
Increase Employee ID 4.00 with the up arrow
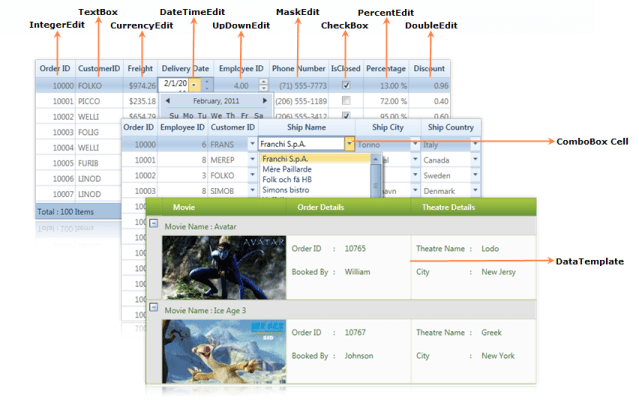tap(264, 82)
